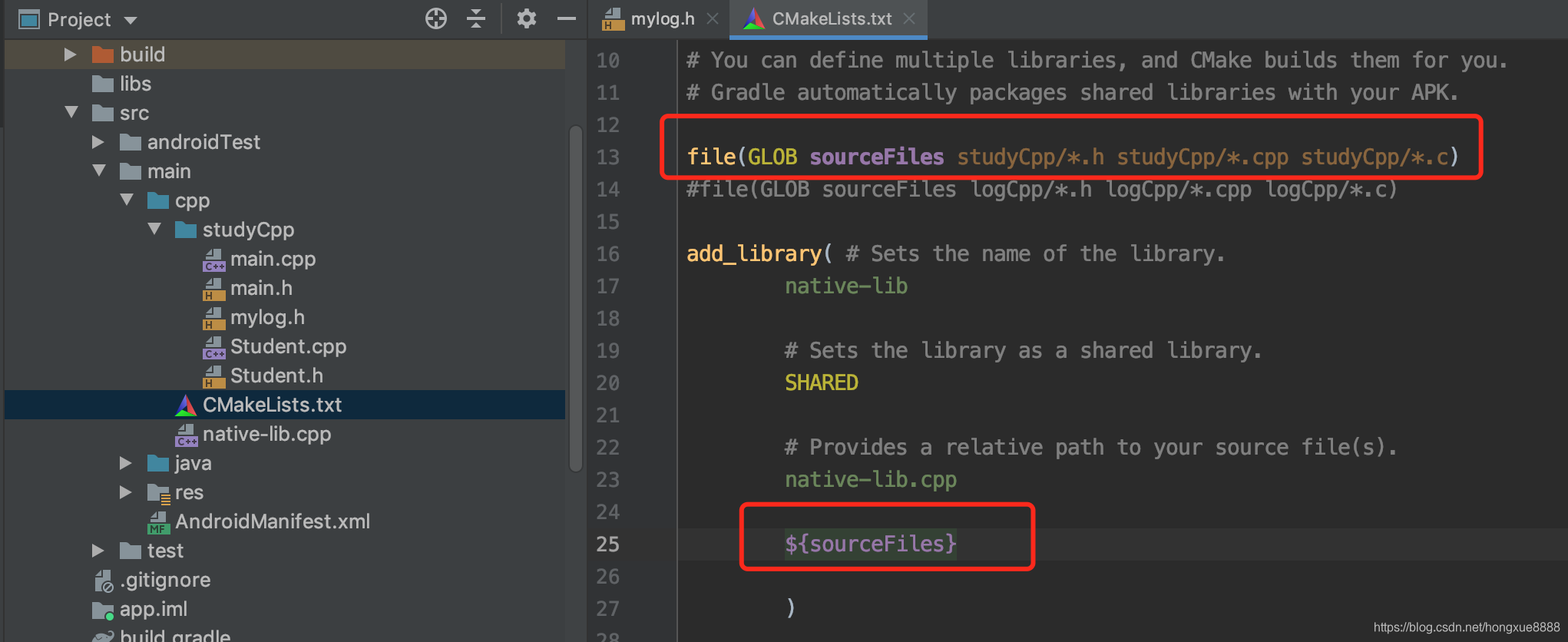This screenshot has height=642, width=1568.
Task: Select the test folder
Action: coord(285,551)
